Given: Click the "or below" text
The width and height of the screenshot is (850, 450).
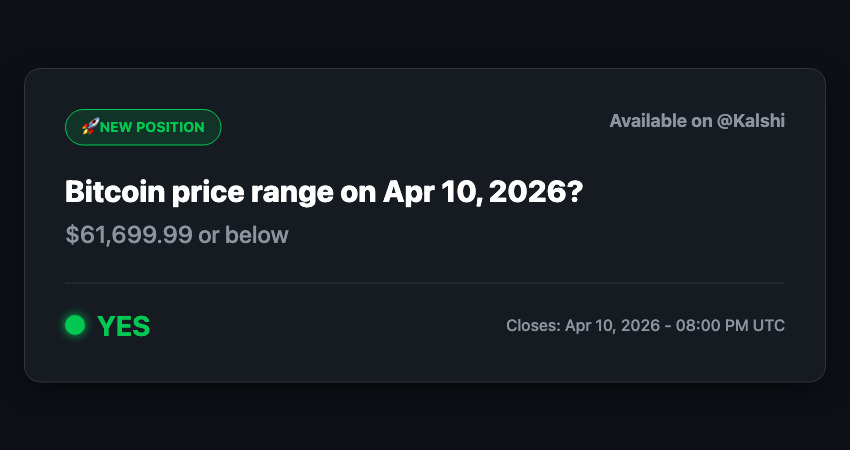Looking at the screenshot, I should pos(243,235).
